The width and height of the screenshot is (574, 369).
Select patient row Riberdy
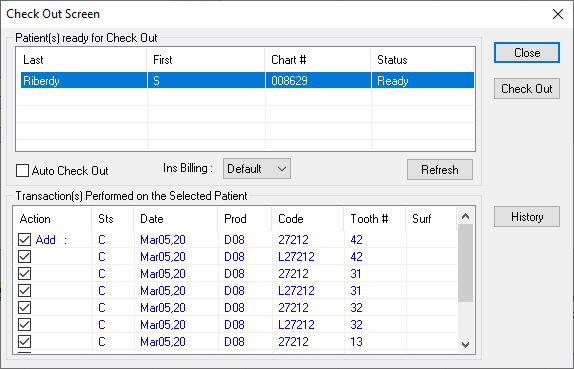(247, 81)
